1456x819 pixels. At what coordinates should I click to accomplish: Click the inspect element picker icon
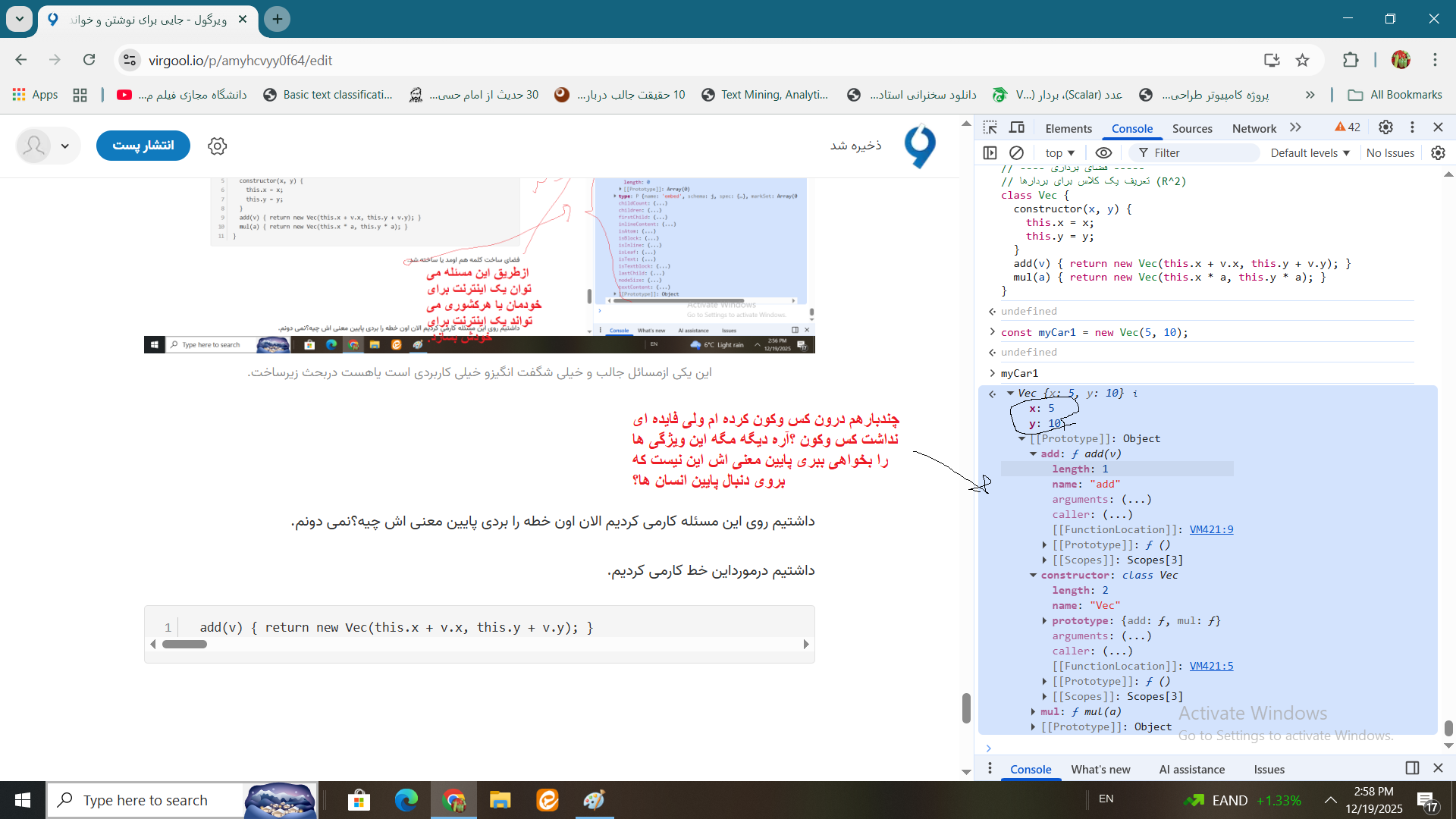(x=990, y=127)
